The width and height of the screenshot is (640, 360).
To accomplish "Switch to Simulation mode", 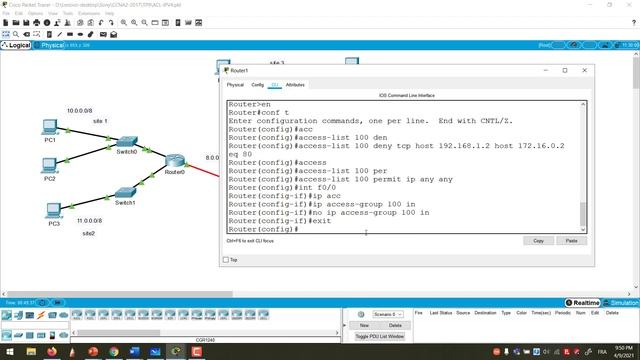I will (621, 303).
